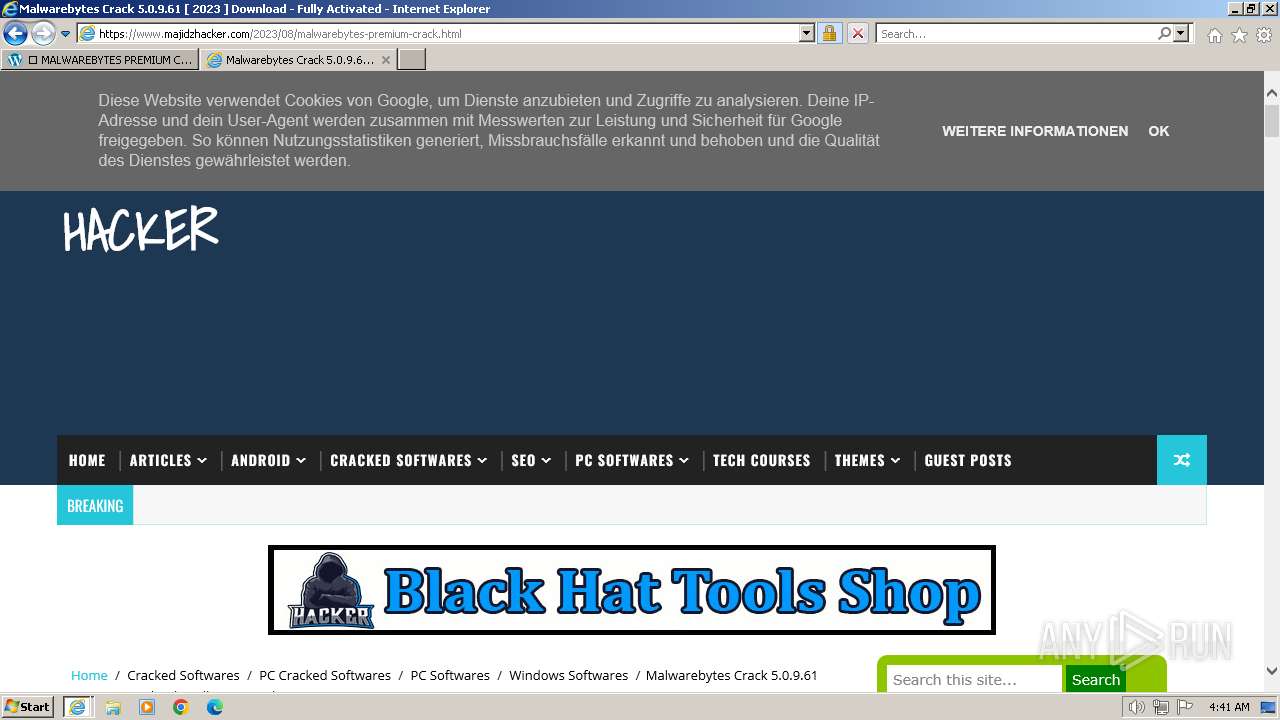Open the Windows Start button

coord(27,707)
